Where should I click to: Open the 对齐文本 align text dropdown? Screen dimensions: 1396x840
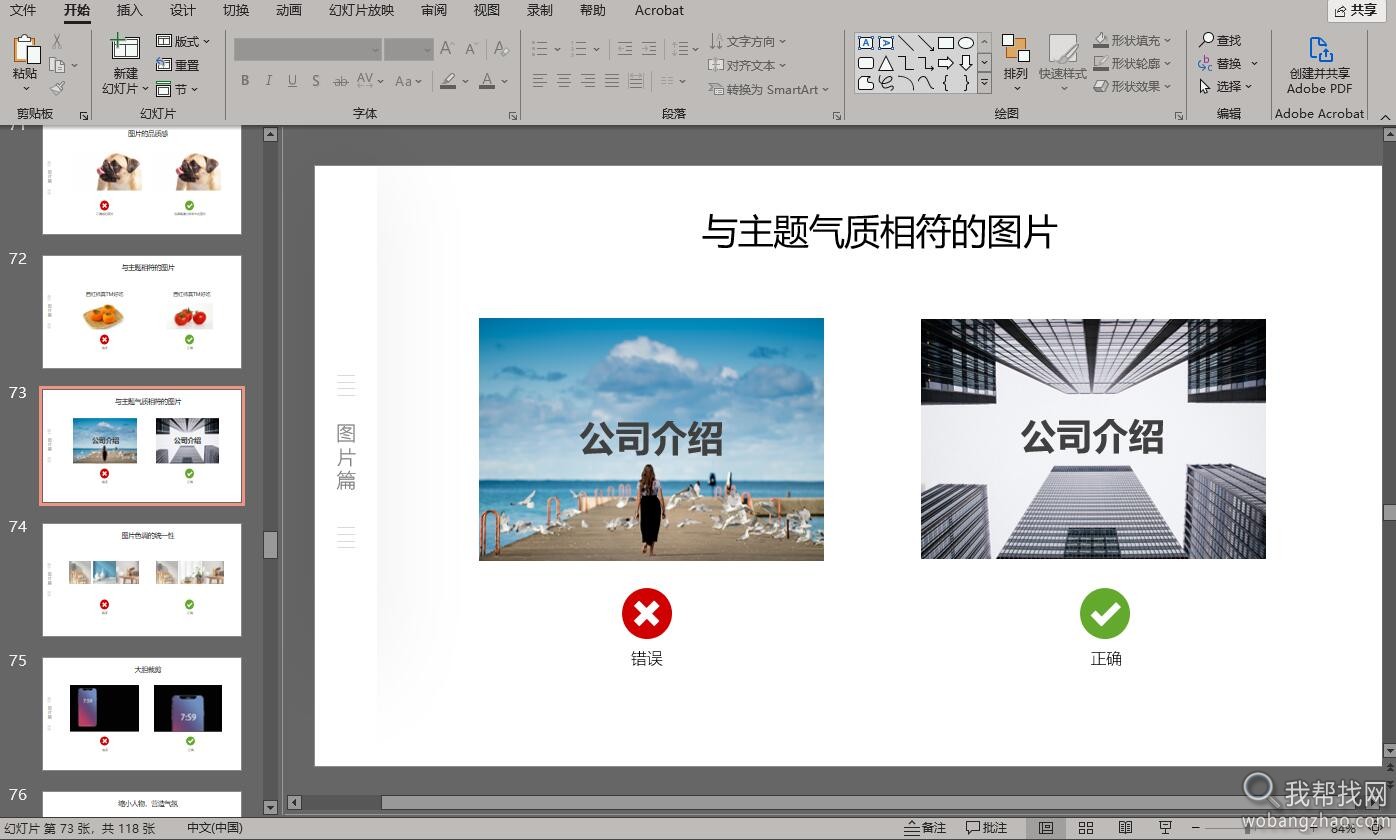coord(748,65)
